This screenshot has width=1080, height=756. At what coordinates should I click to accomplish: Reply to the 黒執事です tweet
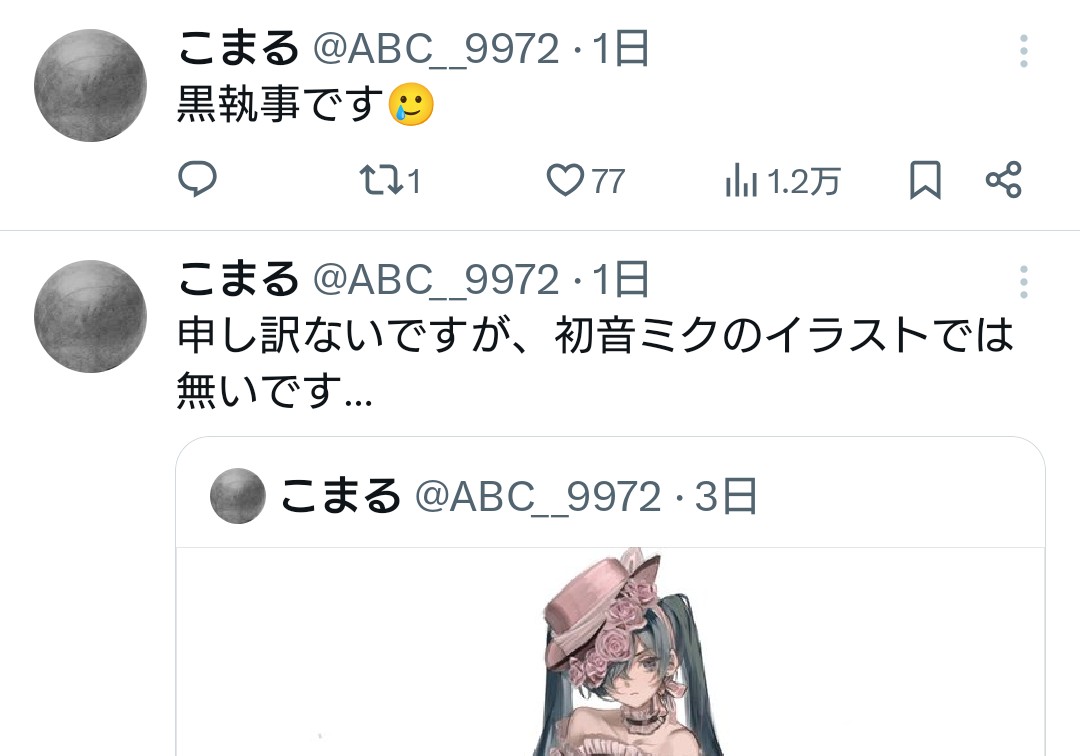coord(198,179)
